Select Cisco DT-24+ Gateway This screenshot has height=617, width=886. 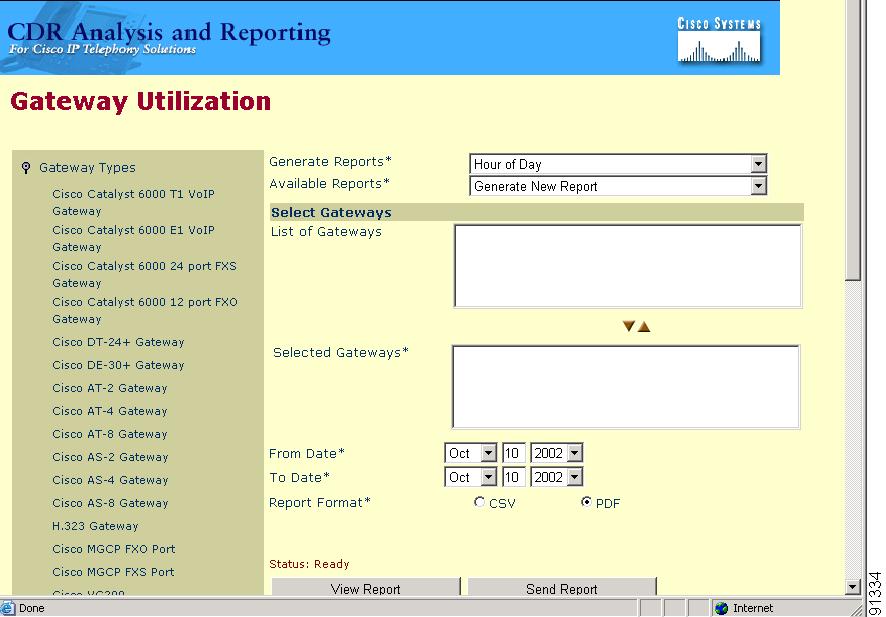118,342
